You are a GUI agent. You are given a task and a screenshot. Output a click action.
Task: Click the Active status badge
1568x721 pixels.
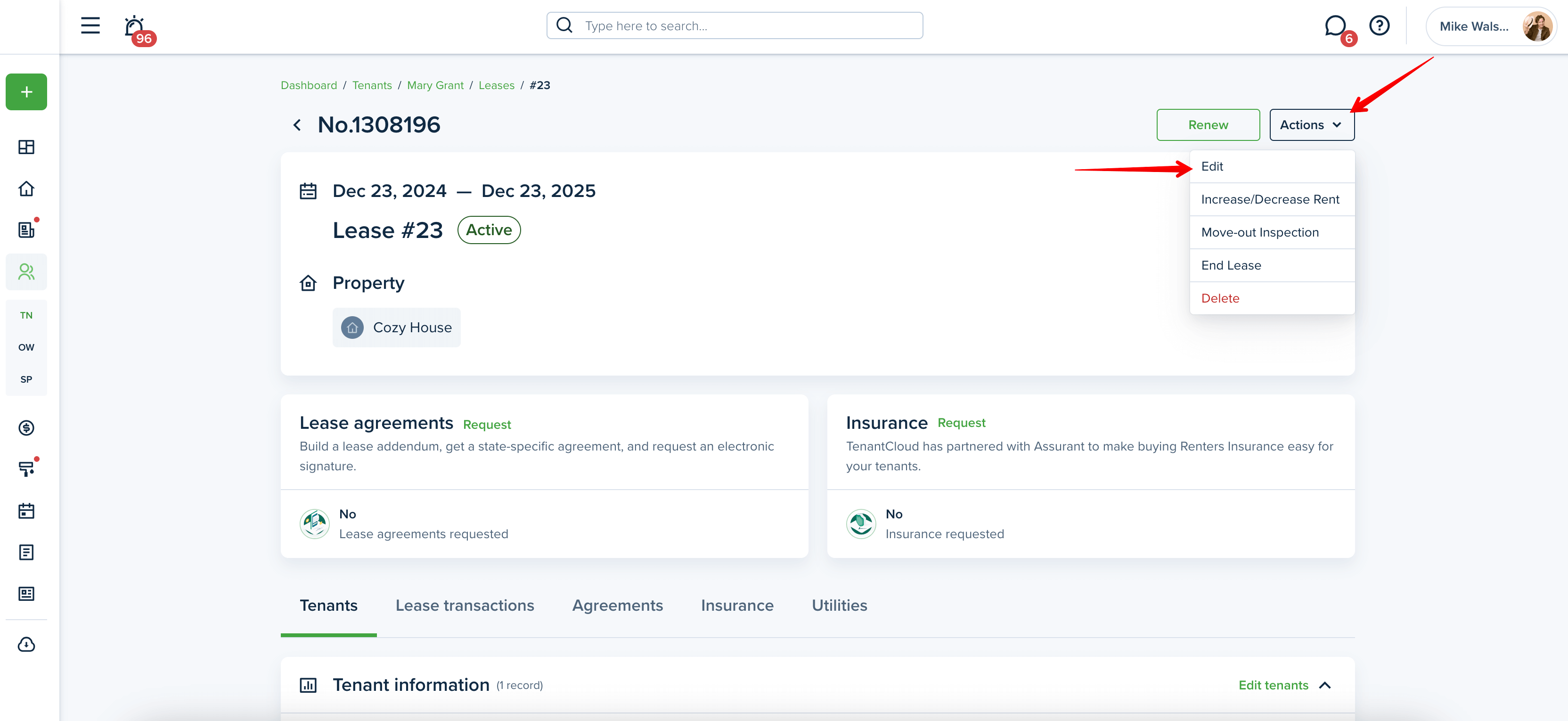(x=489, y=230)
